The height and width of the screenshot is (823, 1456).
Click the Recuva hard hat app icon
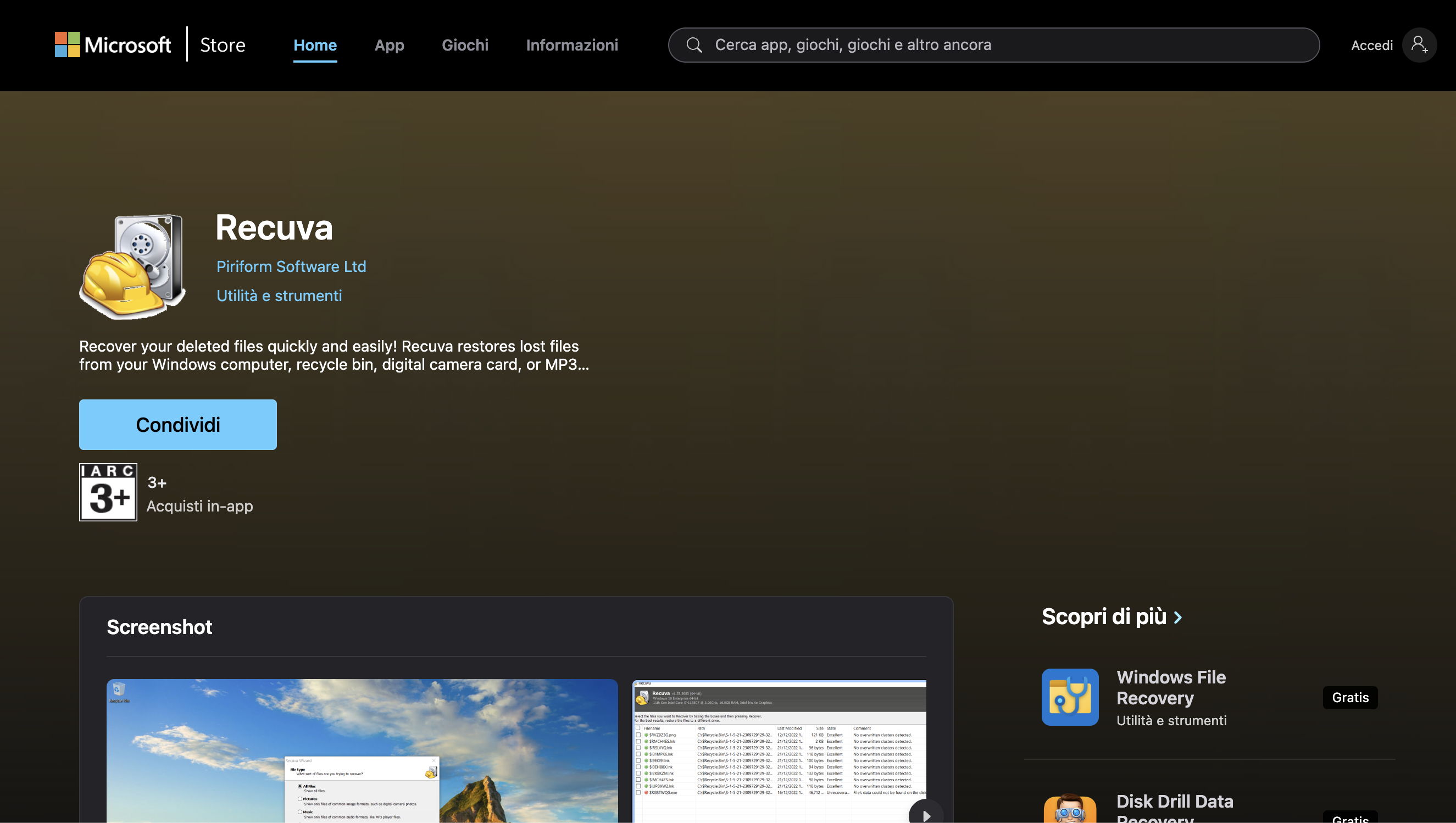134,266
